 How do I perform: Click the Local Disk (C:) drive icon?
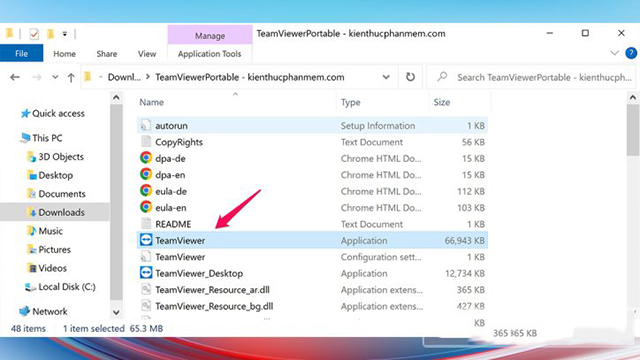click(x=30, y=287)
